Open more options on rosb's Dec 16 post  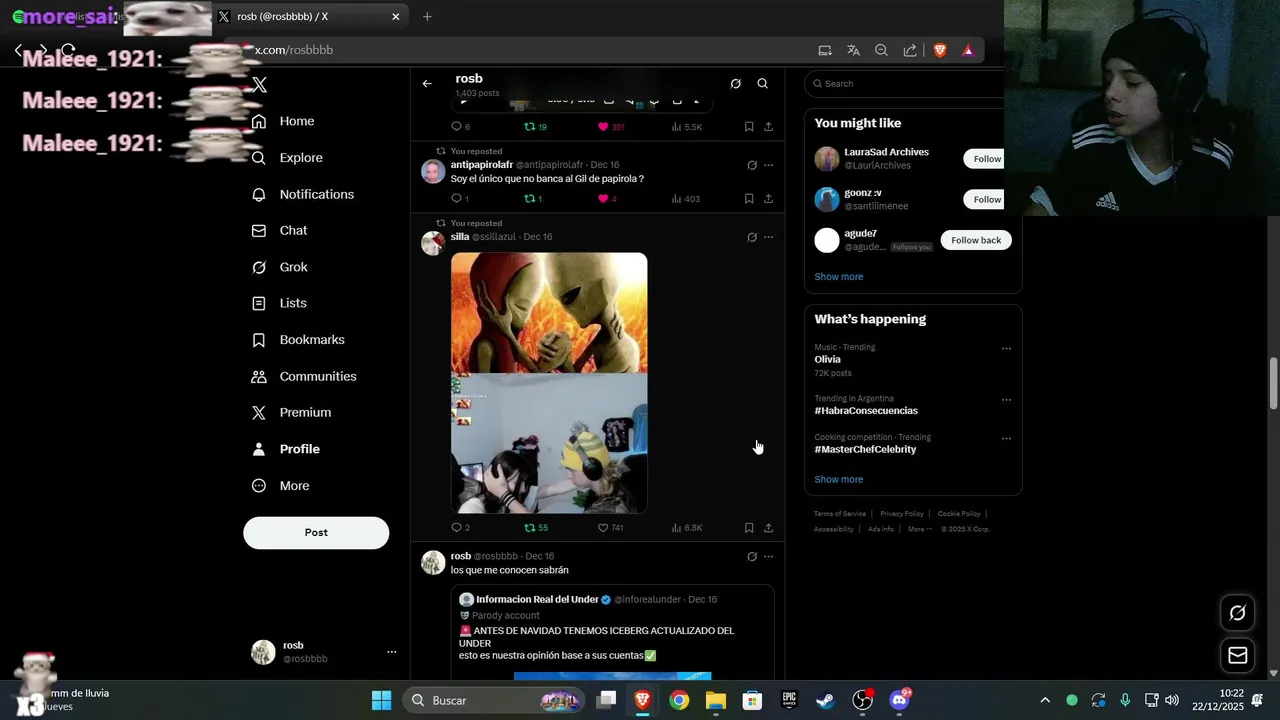coord(768,556)
